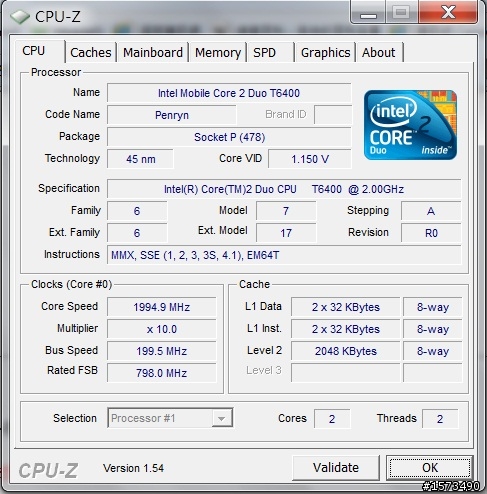Select the Memory tab

tap(218, 52)
